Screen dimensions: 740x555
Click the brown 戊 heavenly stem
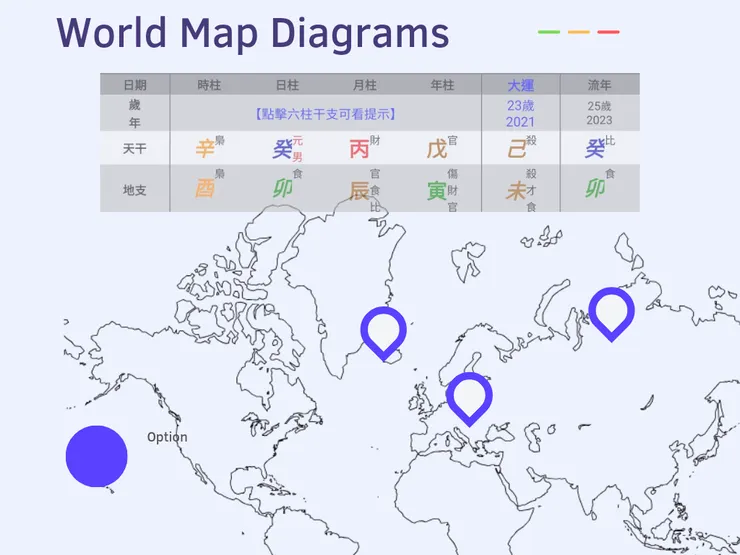[x=437, y=149]
